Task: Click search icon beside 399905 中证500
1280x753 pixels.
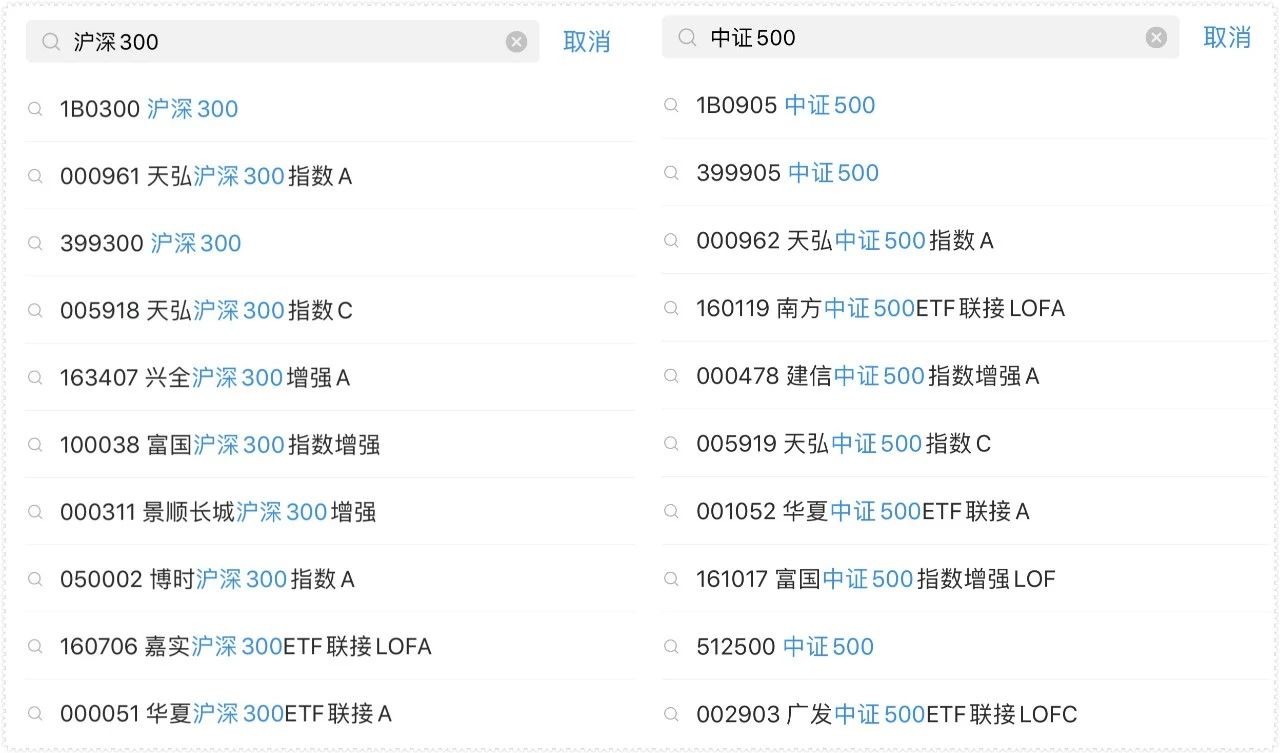Action: pos(672,173)
